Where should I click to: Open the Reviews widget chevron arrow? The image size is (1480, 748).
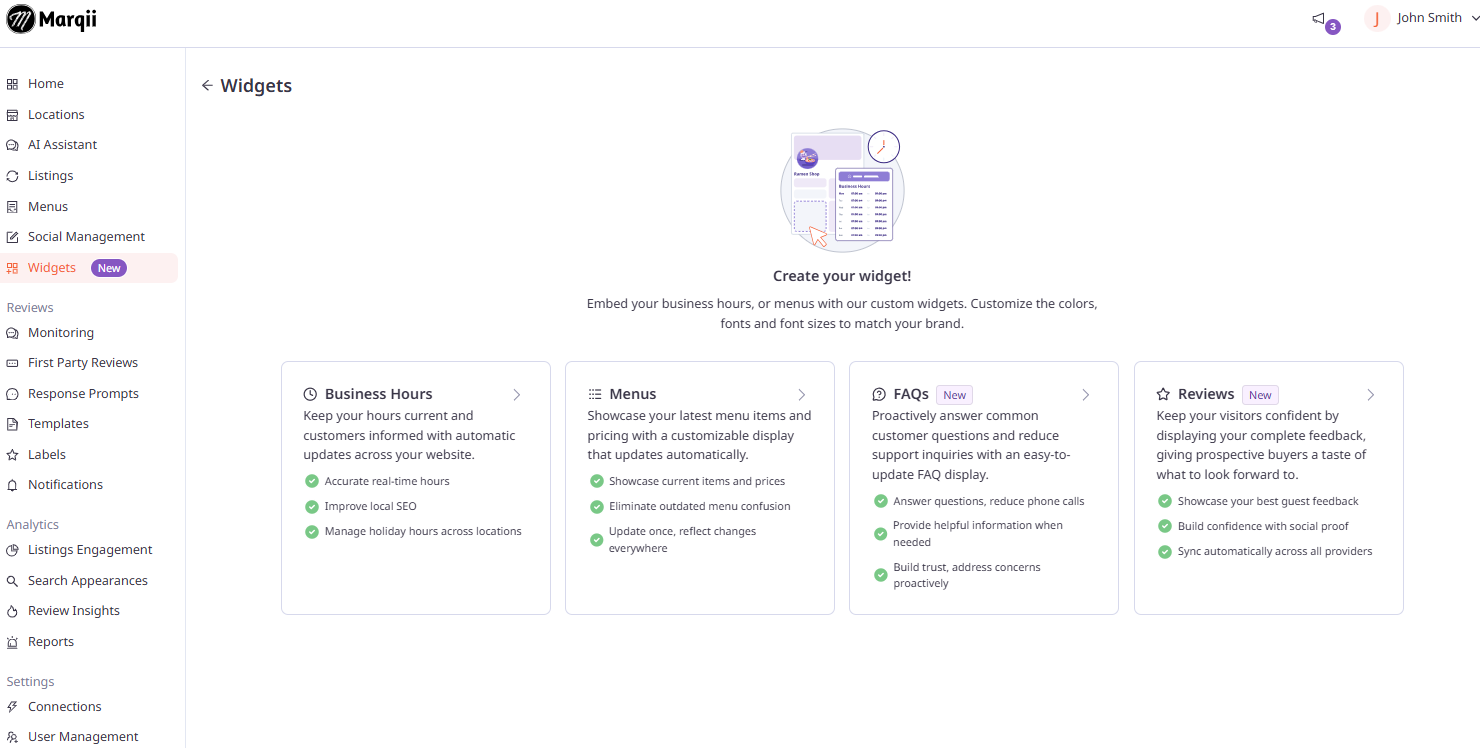tap(1371, 395)
